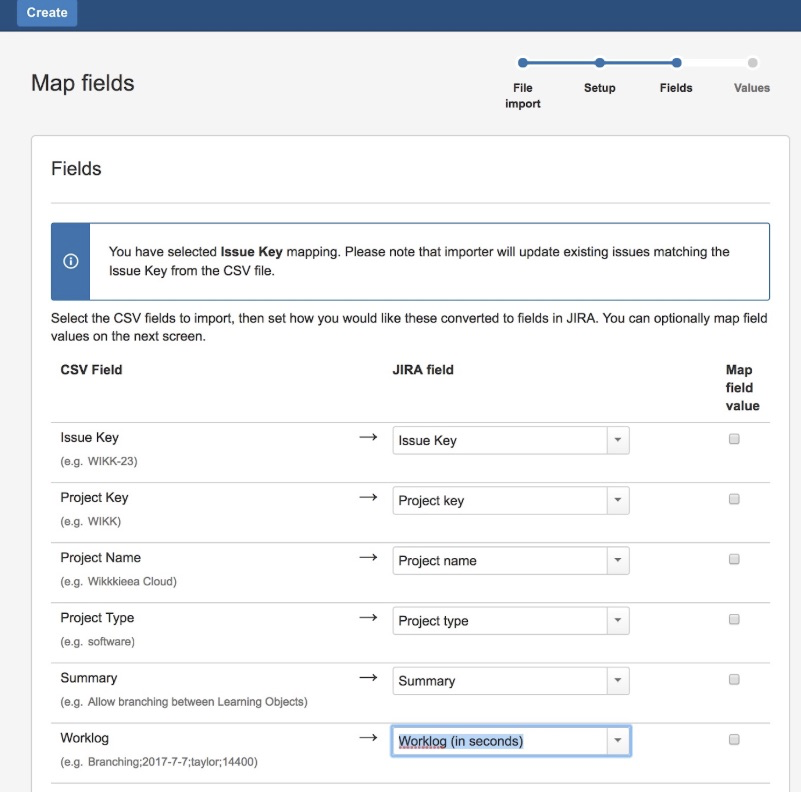This screenshot has height=792, width=801.
Task: Click the Values step dot
Action: coord(752,63)
